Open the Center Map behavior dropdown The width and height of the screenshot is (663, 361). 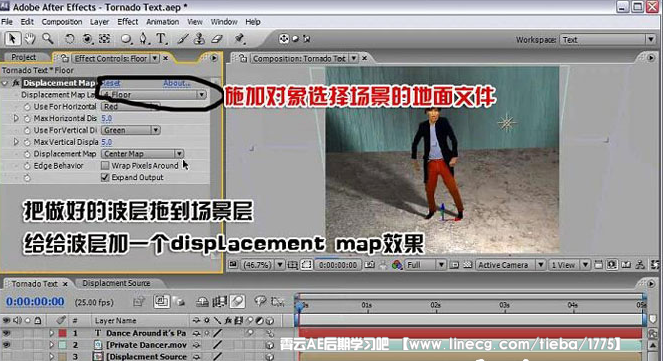[142, 154]
